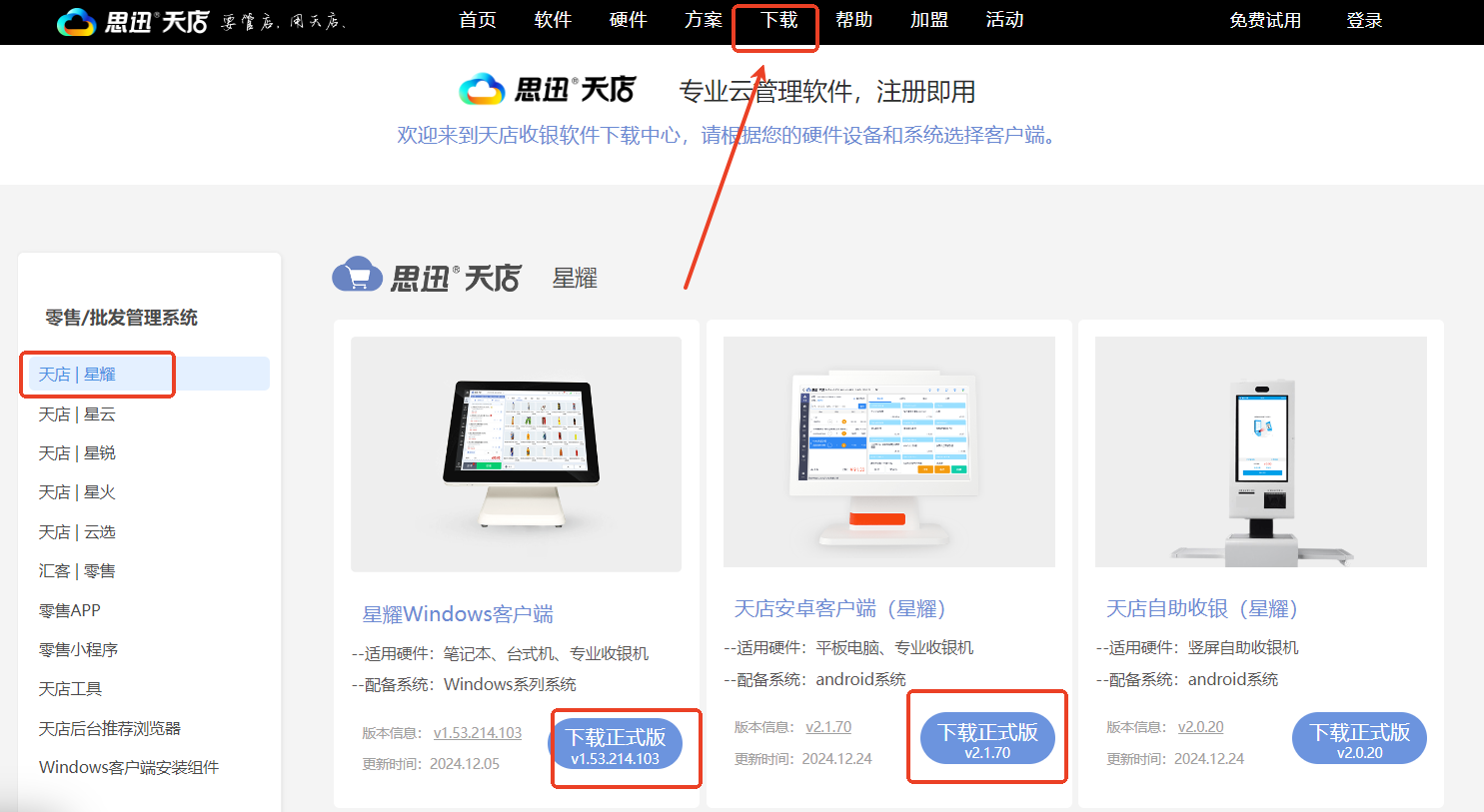1484x812 pixels.
Task: Open the 硬件 menu item
Action: point(629,20)
